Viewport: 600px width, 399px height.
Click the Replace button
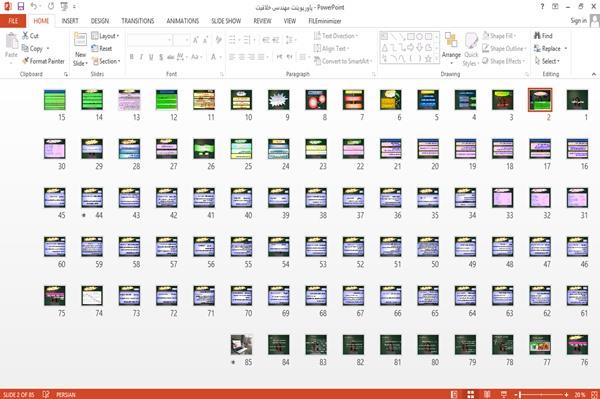pyautogui.click(x=550, y=49)
